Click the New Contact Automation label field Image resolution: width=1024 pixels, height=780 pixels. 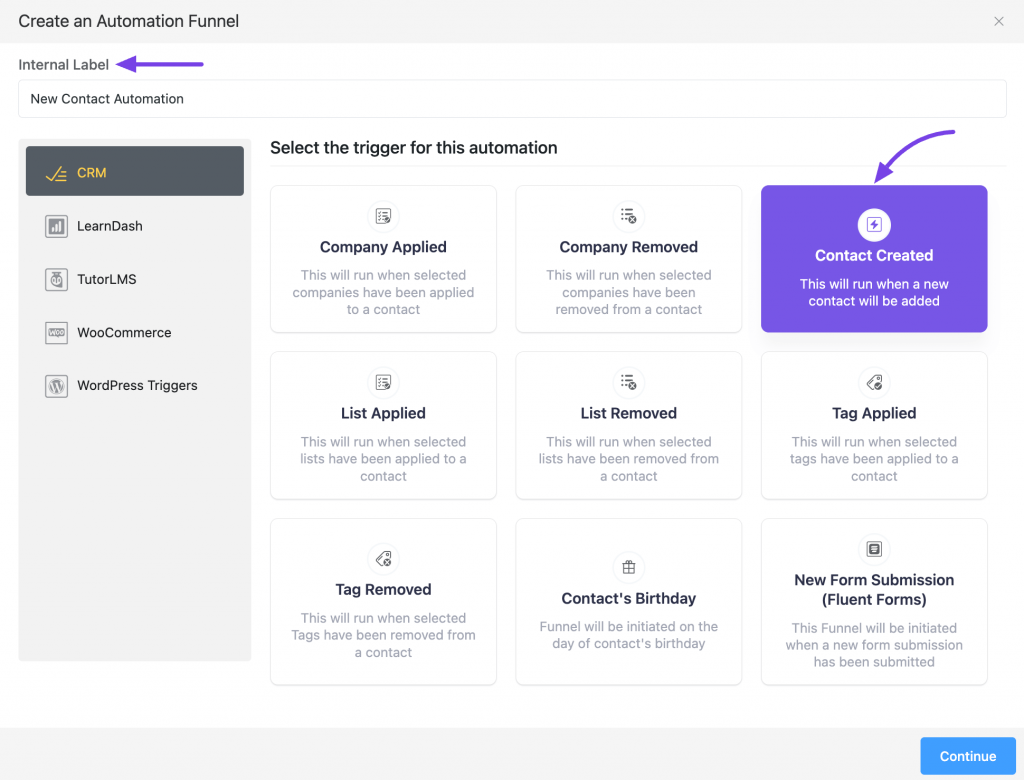(x=512, y=98)
